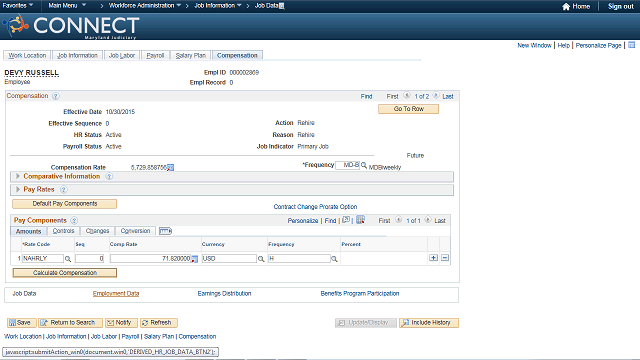Open the calculator icon next to Comp Rate
Viewport: 640px width, 360px height.
point(195,259)
